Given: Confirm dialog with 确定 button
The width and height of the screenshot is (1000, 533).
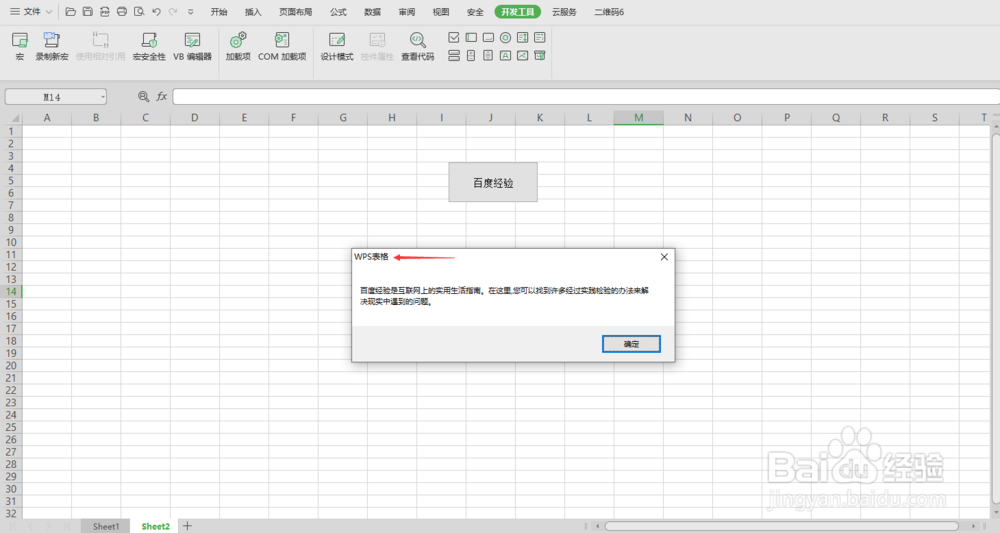Looking at the screenshot, I should 631,344.
